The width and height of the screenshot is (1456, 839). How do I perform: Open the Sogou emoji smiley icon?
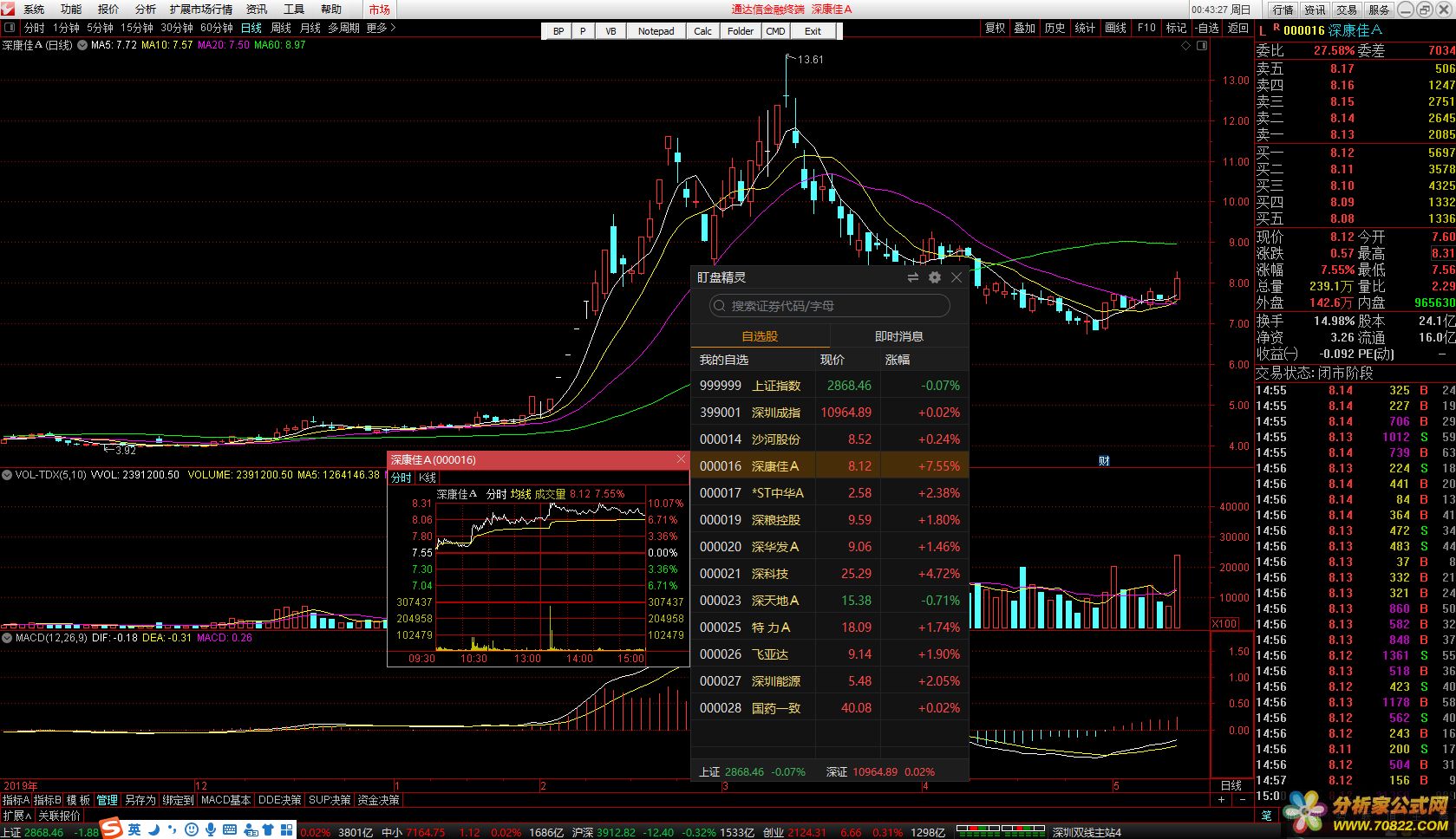pos(191,830)
